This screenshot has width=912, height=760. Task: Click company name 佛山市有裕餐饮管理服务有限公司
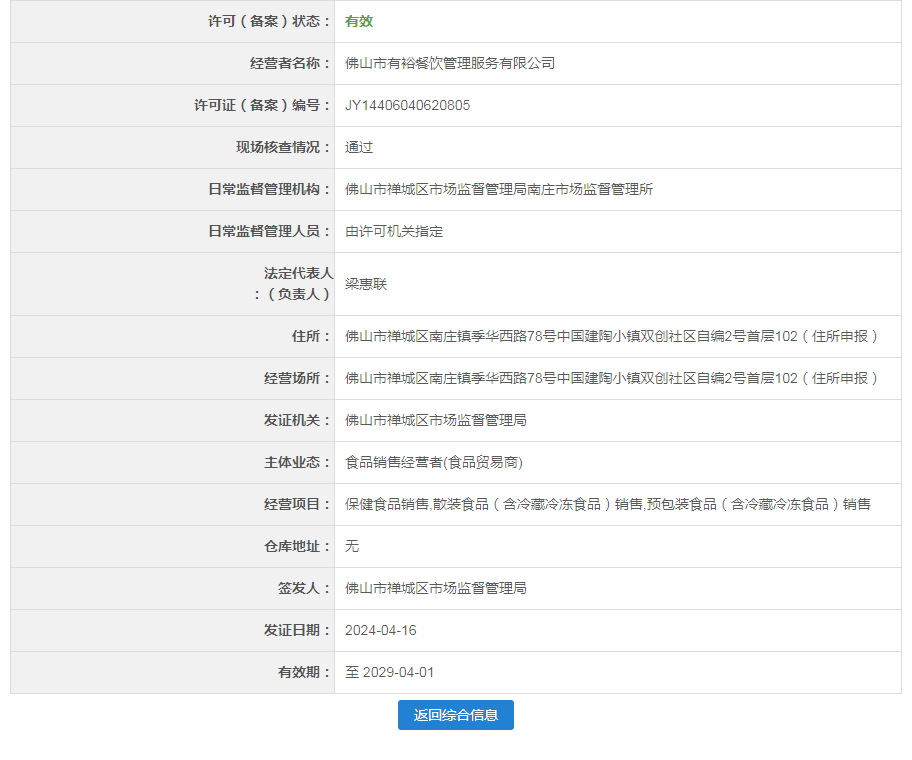point(450,63)
